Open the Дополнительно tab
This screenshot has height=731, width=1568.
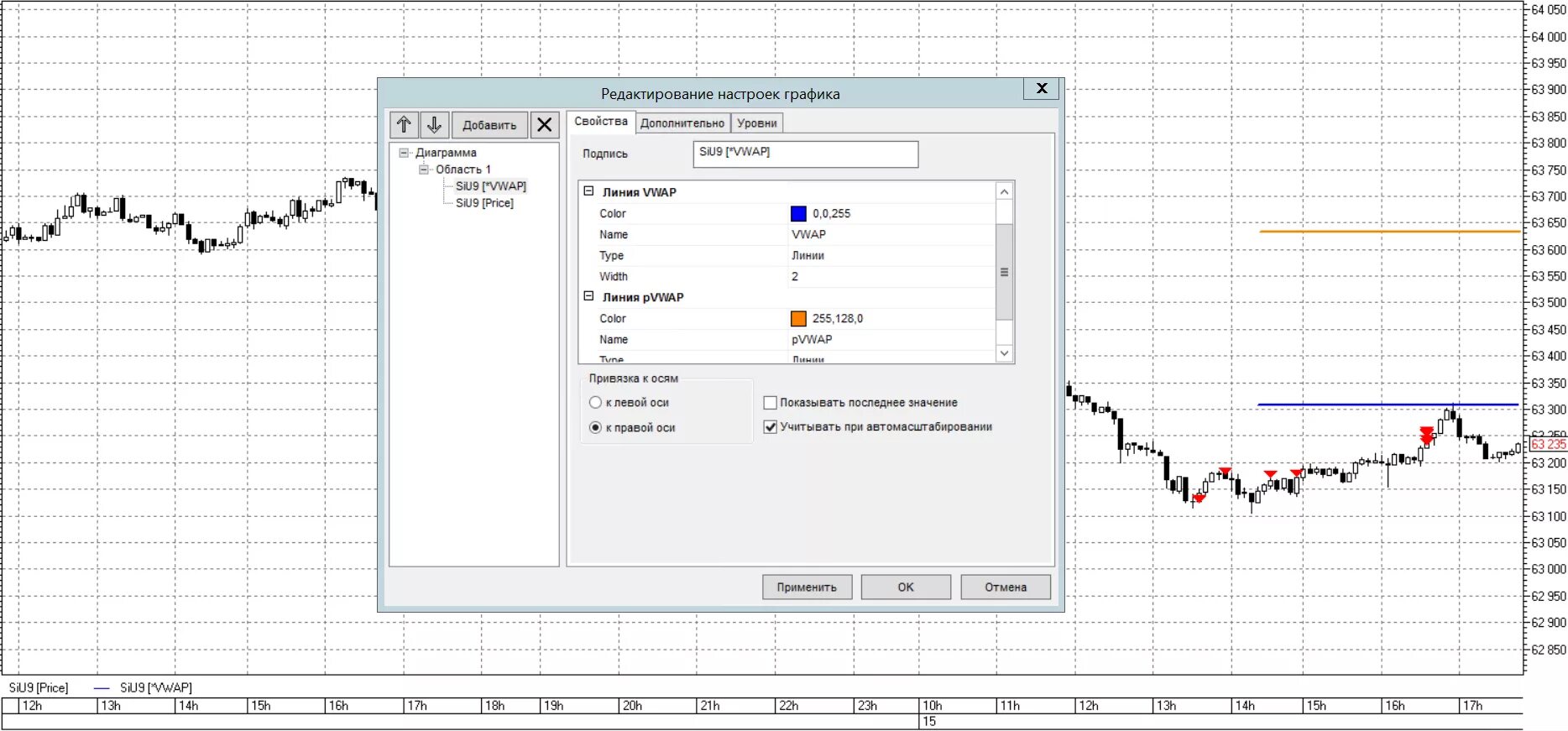682,123
